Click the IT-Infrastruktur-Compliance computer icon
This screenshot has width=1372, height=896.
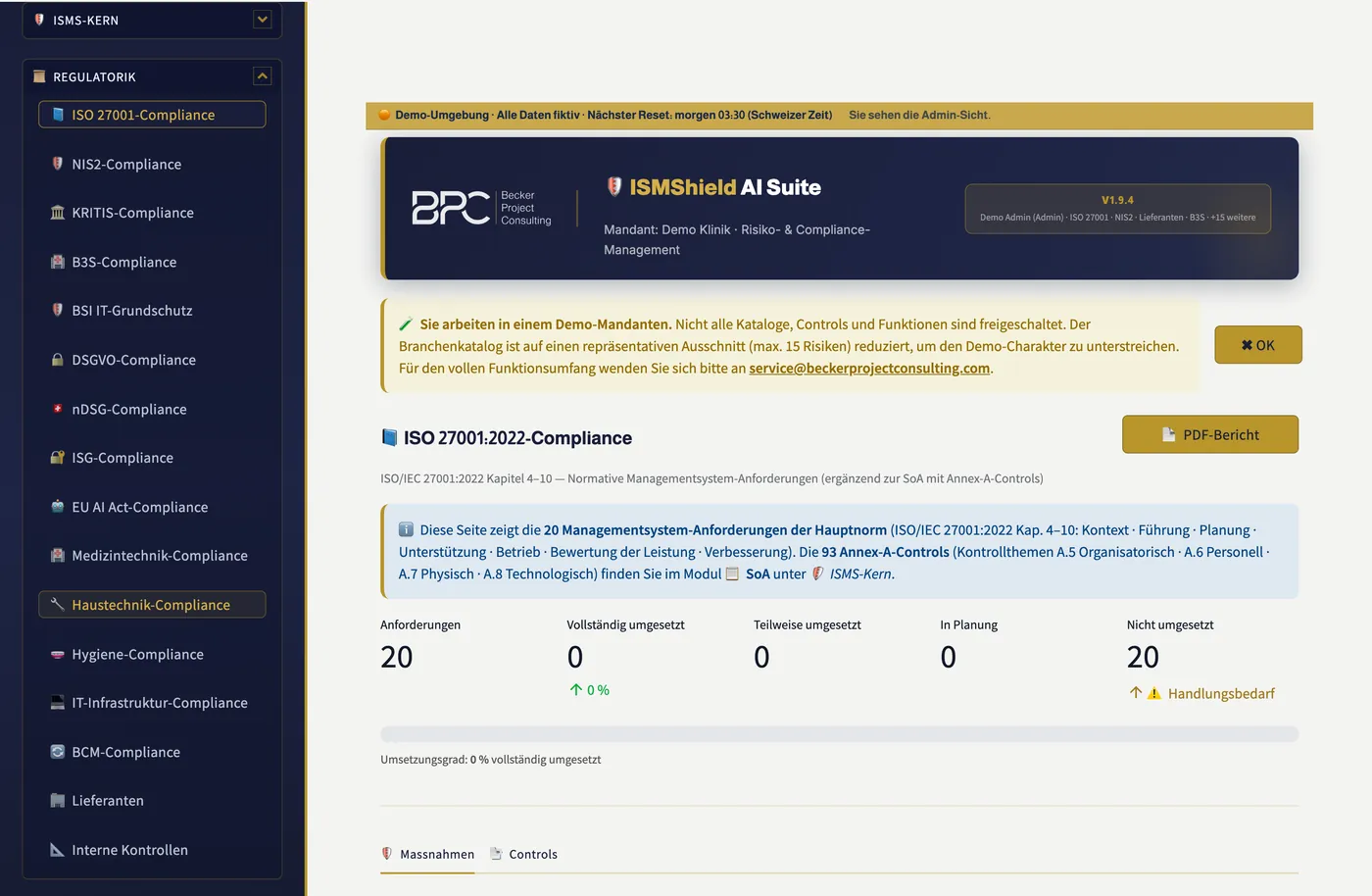click(58, 703)
